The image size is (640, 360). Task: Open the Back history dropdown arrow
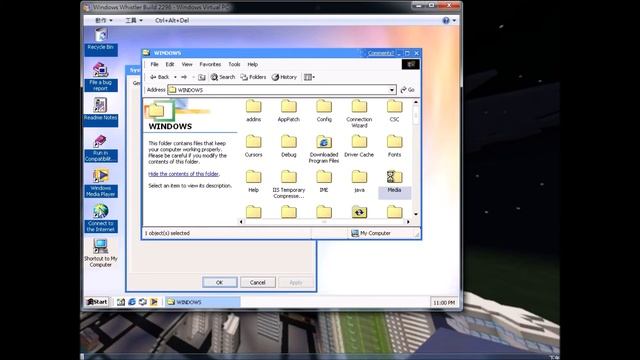[x=175, y=77]
